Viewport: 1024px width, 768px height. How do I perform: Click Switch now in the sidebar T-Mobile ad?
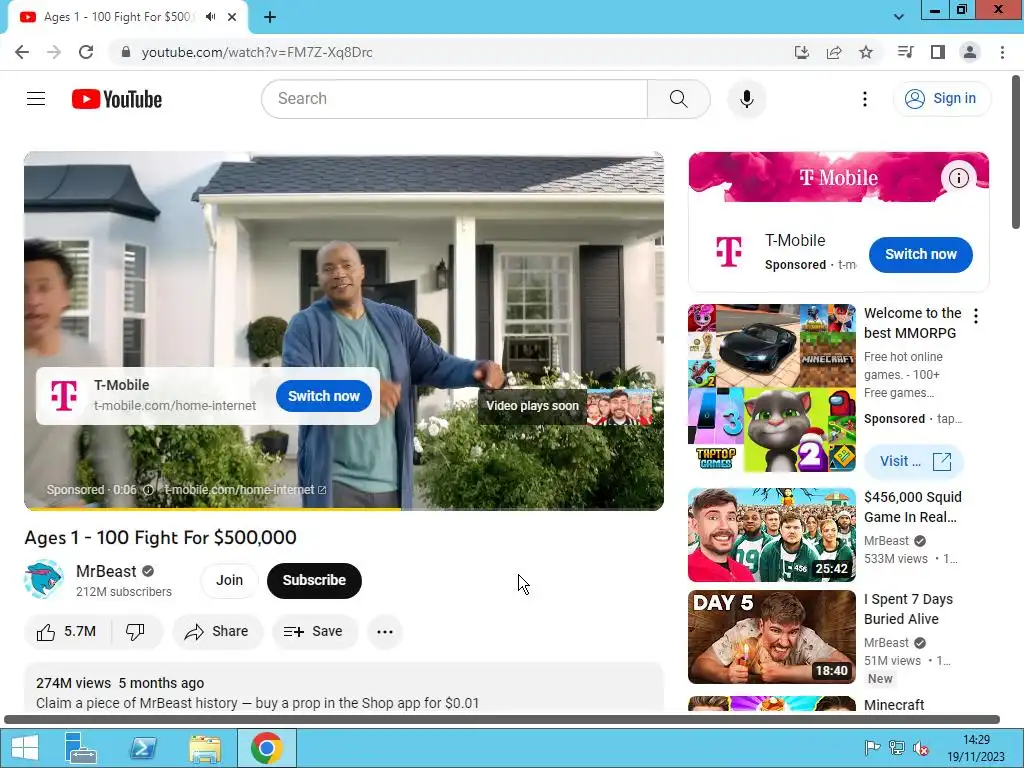[x=921, y=255]
